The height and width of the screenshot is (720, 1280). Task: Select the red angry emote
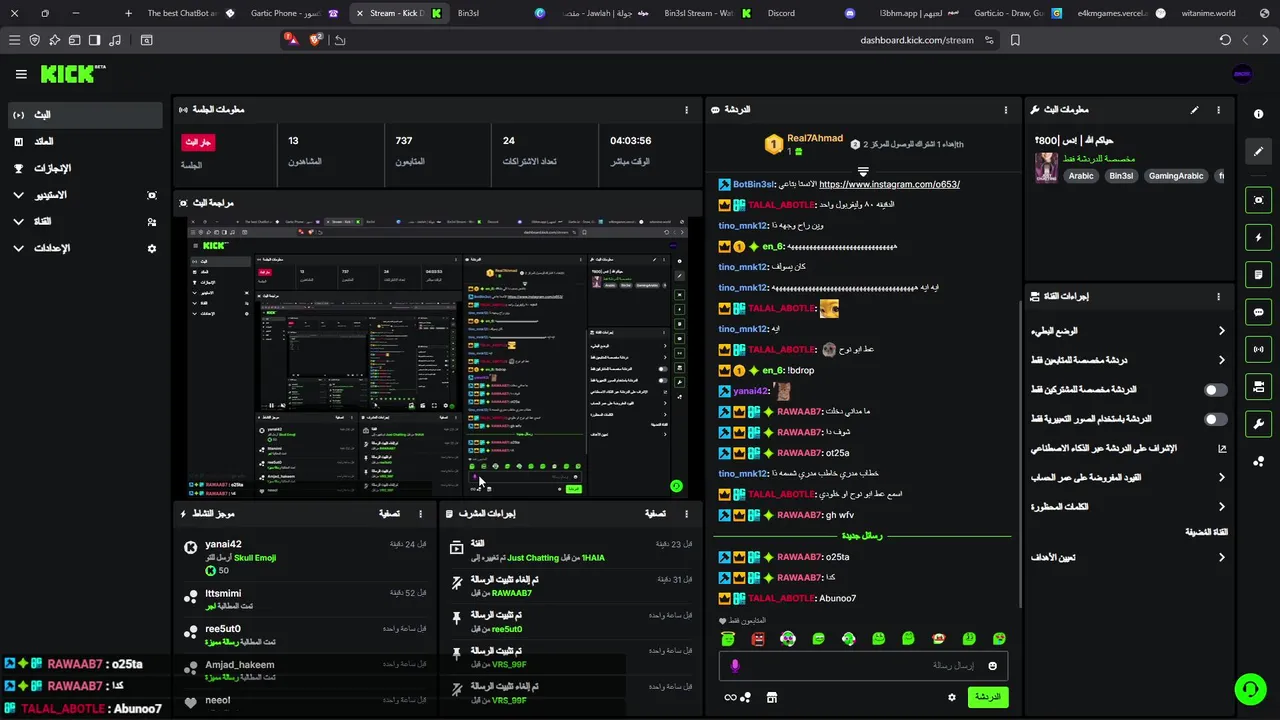pyautogui.click(x=758, y=638)
